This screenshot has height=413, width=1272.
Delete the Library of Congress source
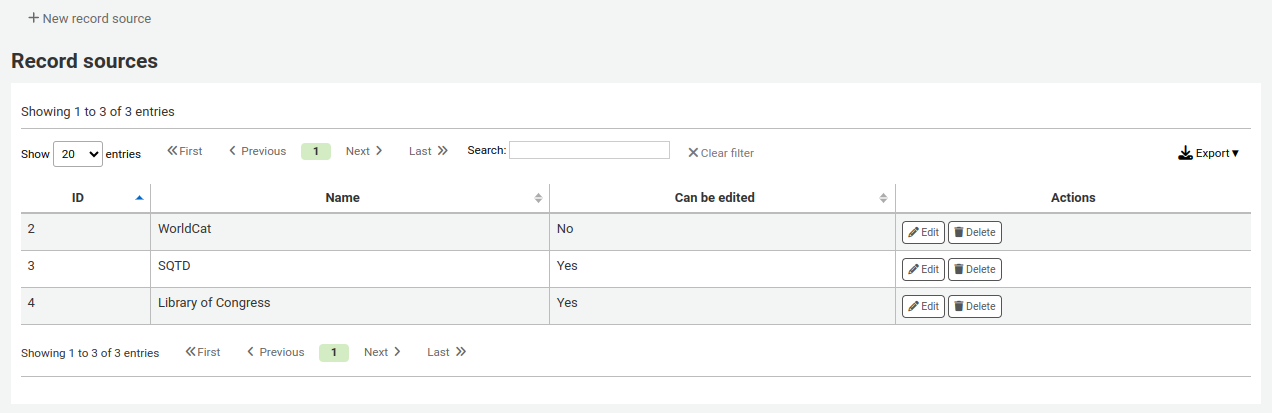point(974,306)
